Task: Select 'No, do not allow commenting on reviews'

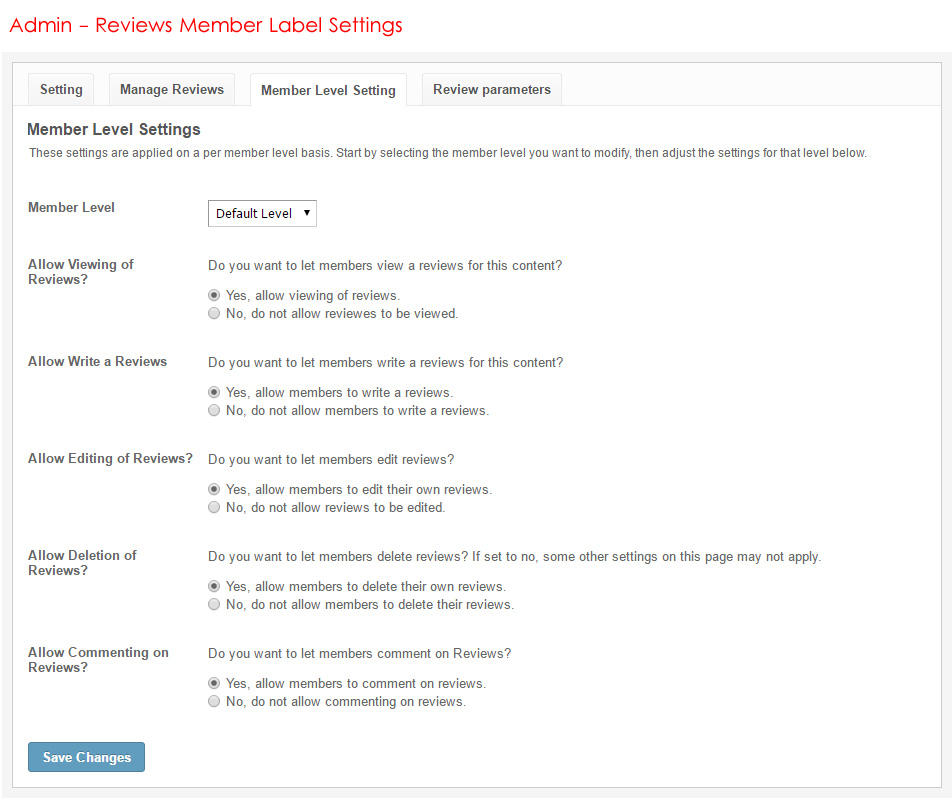Action: tap(214, 702)
